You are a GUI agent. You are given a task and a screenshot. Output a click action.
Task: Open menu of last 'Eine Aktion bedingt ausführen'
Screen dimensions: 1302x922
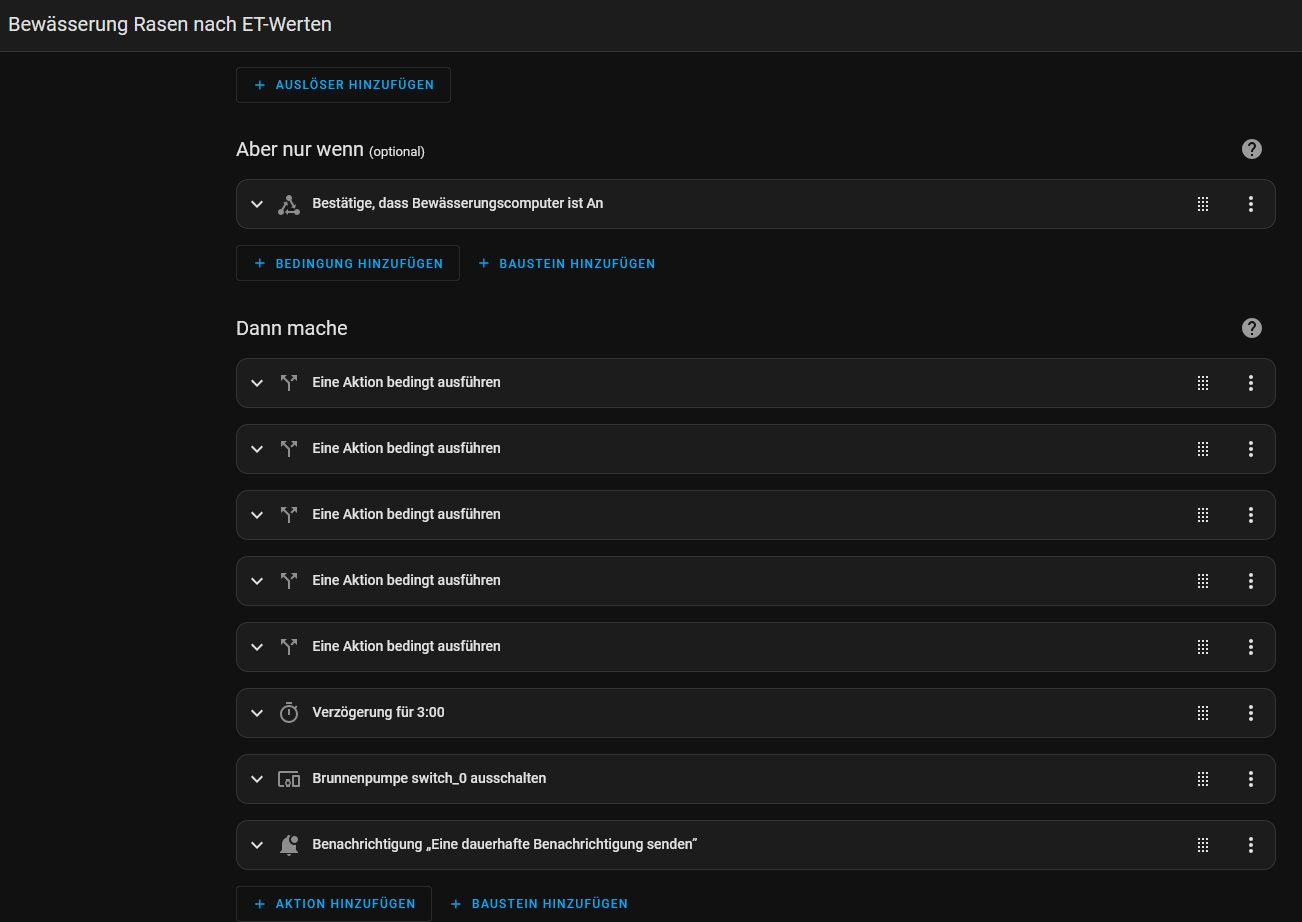click(1251, 647)
